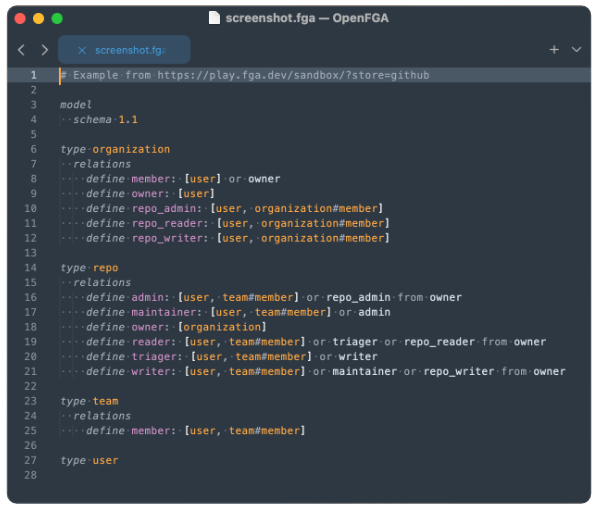
Task: Click 'team#member' on line 25
Action: click(264, 431)
